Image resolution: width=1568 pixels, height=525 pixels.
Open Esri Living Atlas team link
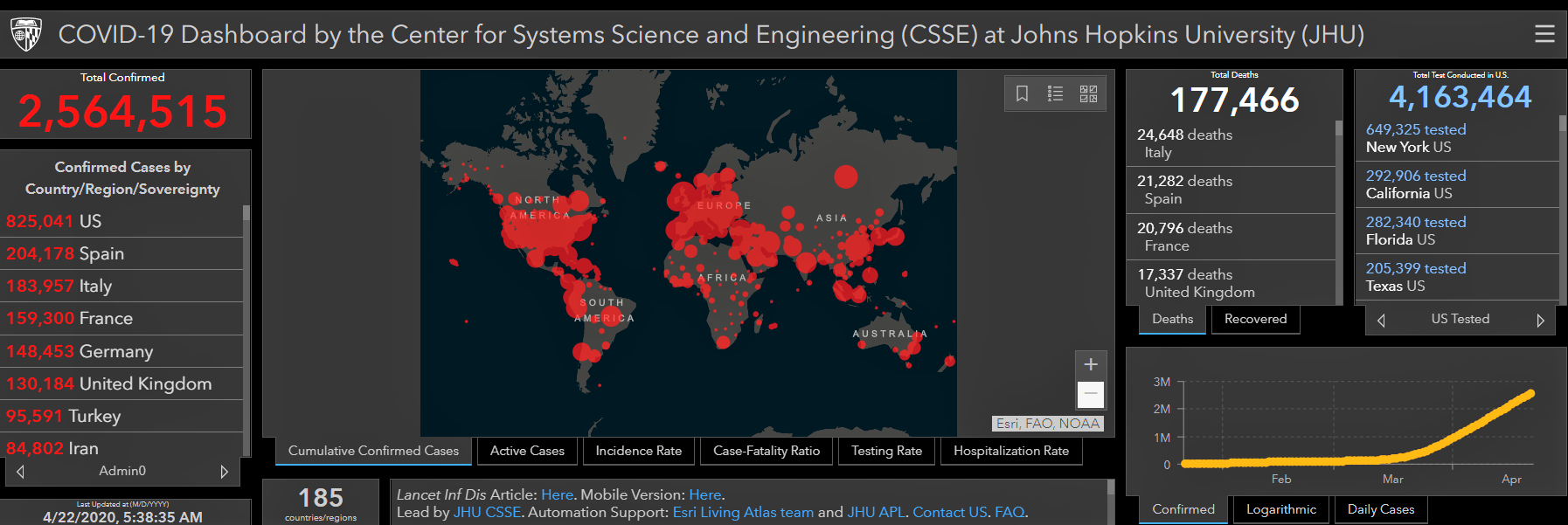coord(743,512)
